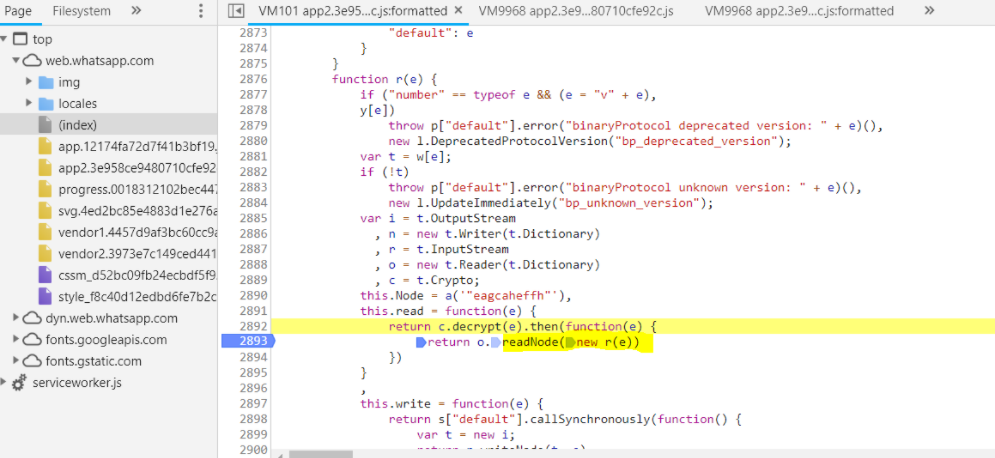Click the grey (index) document icon

pyautogui.click(x=45, y=125)
